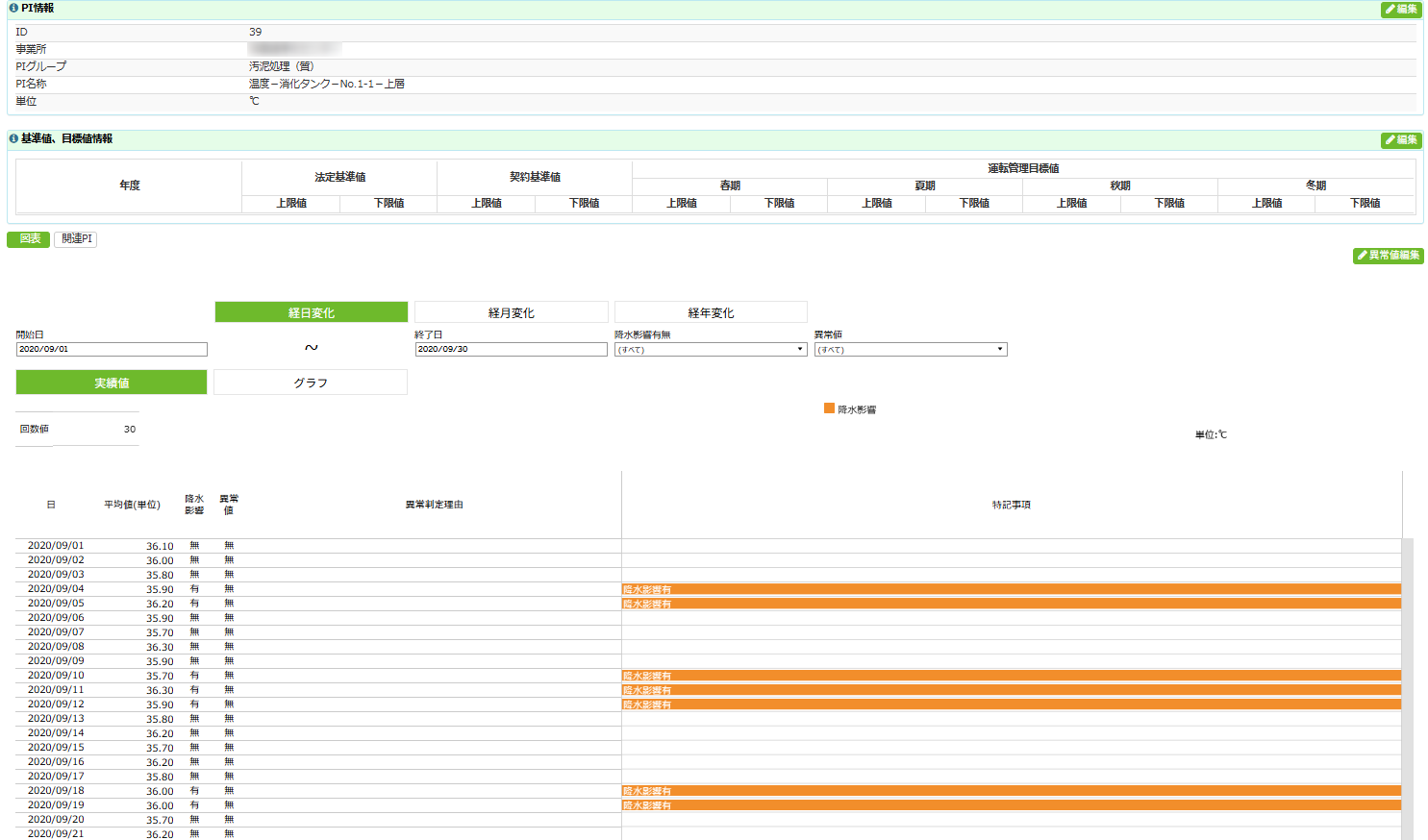The height and width of the screenshot is (840, 1428).
Task: Click the 異常判定理由 column header
Action: pyautogui.click(x=434, y=505)
